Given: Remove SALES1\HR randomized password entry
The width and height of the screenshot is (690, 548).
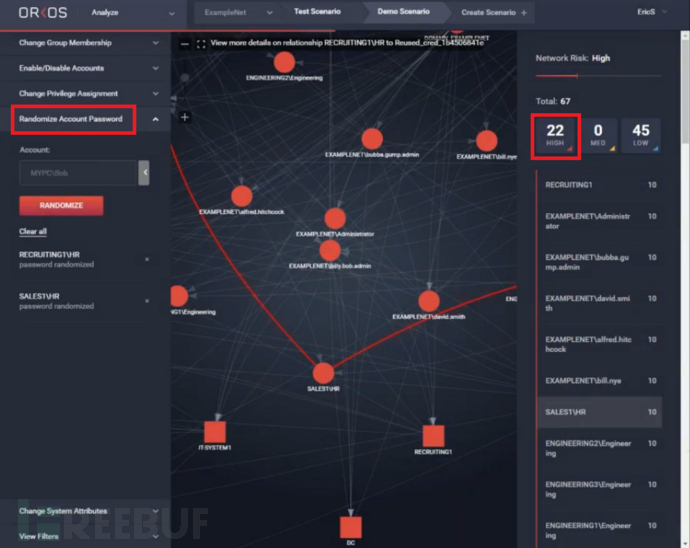Looking at the screenshot, I should 147,301.
